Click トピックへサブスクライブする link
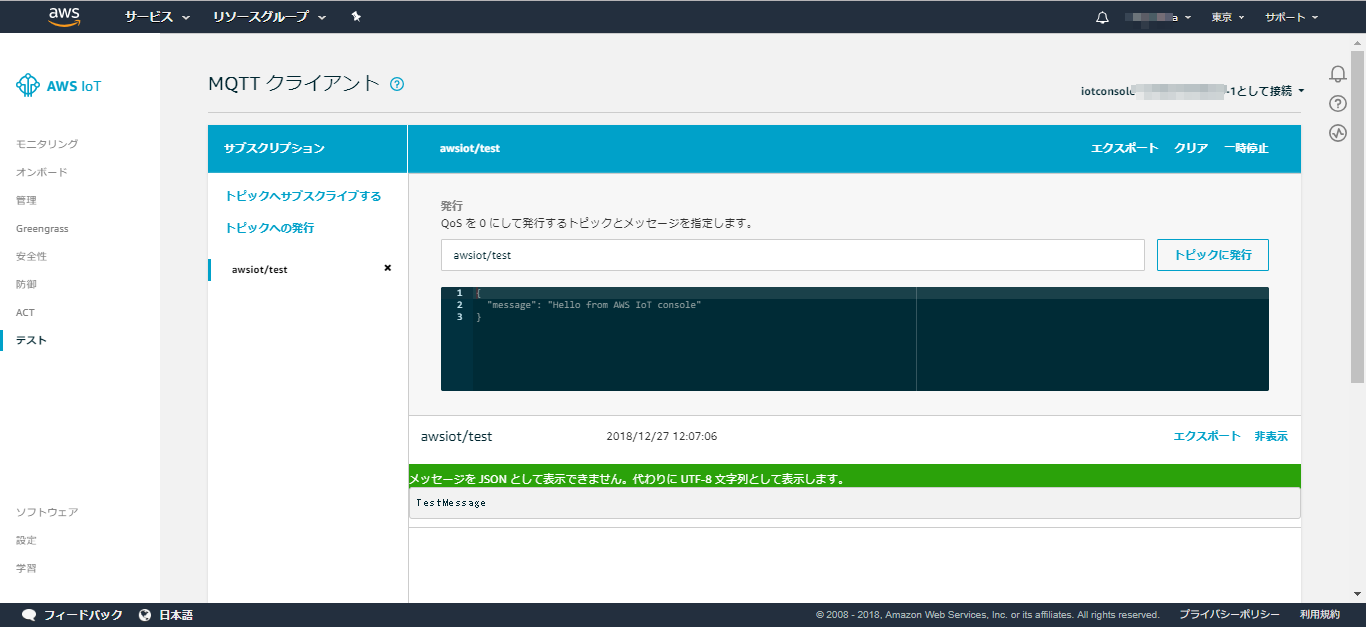 pos(303,196)
